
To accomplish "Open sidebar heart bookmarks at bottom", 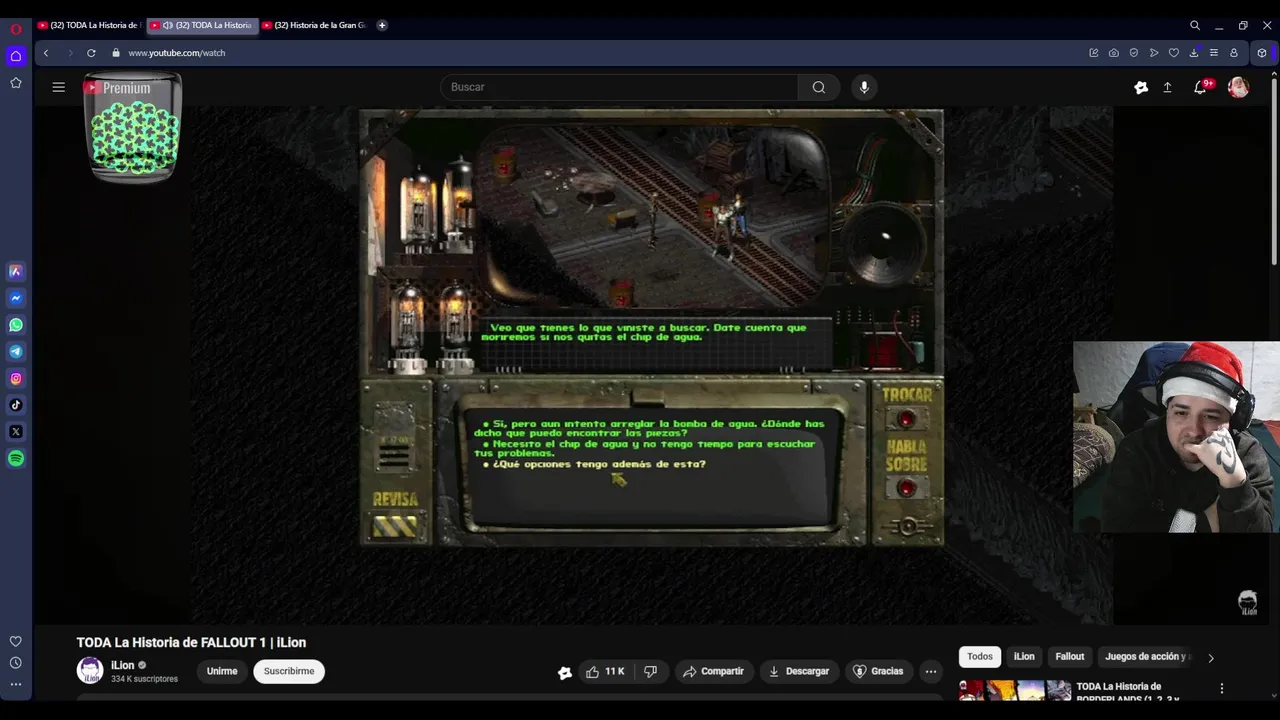I will [15, 641].
